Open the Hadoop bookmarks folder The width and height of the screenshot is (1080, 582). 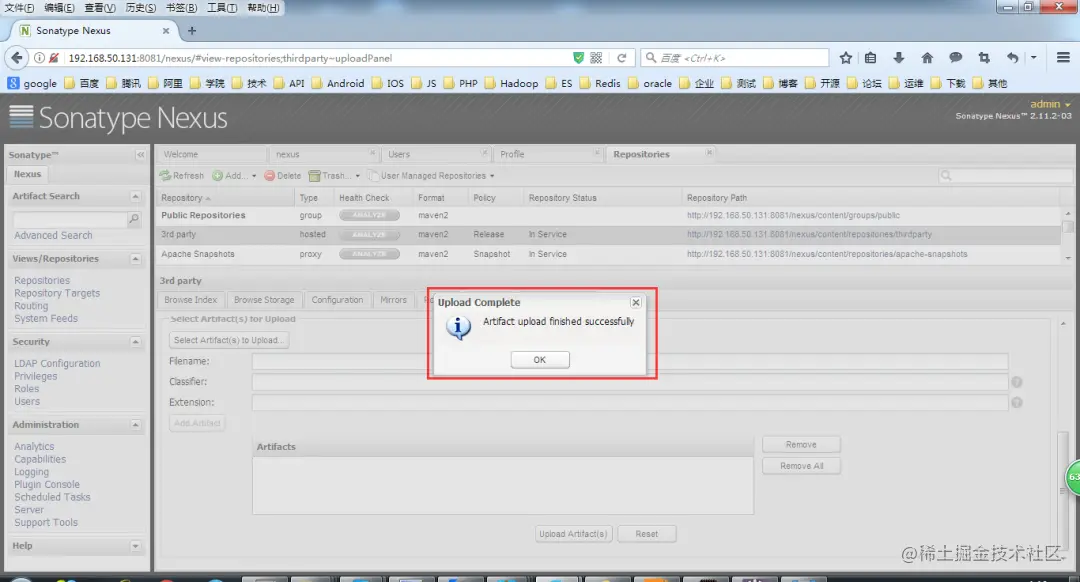click(x=512, y=83)
